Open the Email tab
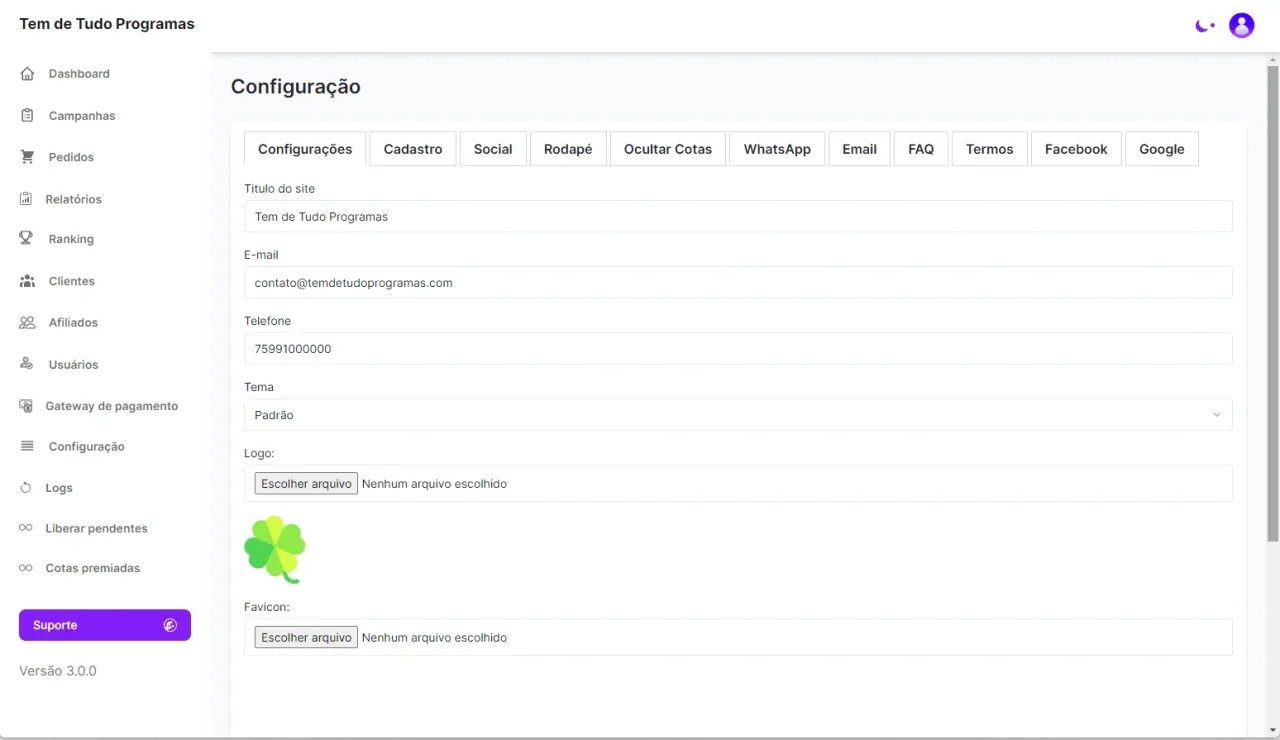Screen dimensions: 1280x740 859,149
